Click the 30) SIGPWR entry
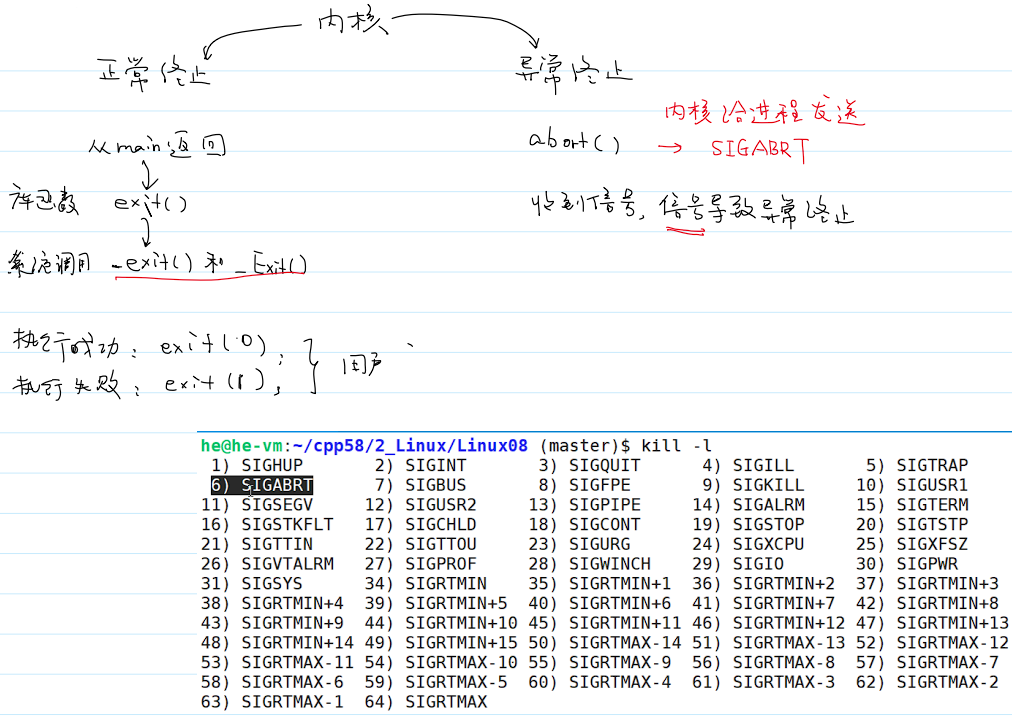The image size is (1012, 718). [x=907, y=564]
